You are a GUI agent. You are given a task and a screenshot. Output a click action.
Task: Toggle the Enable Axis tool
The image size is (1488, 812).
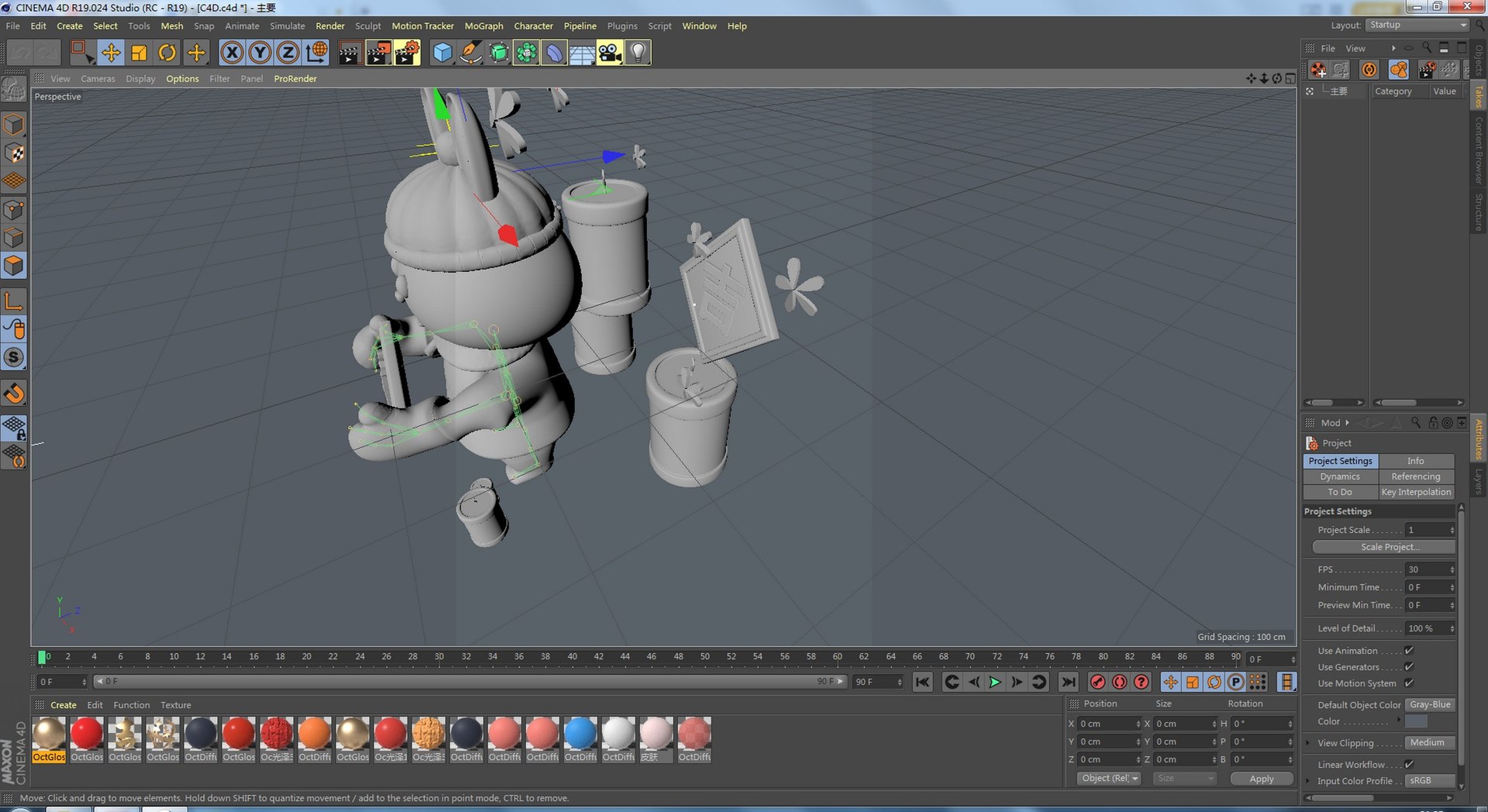coord(14,301)
